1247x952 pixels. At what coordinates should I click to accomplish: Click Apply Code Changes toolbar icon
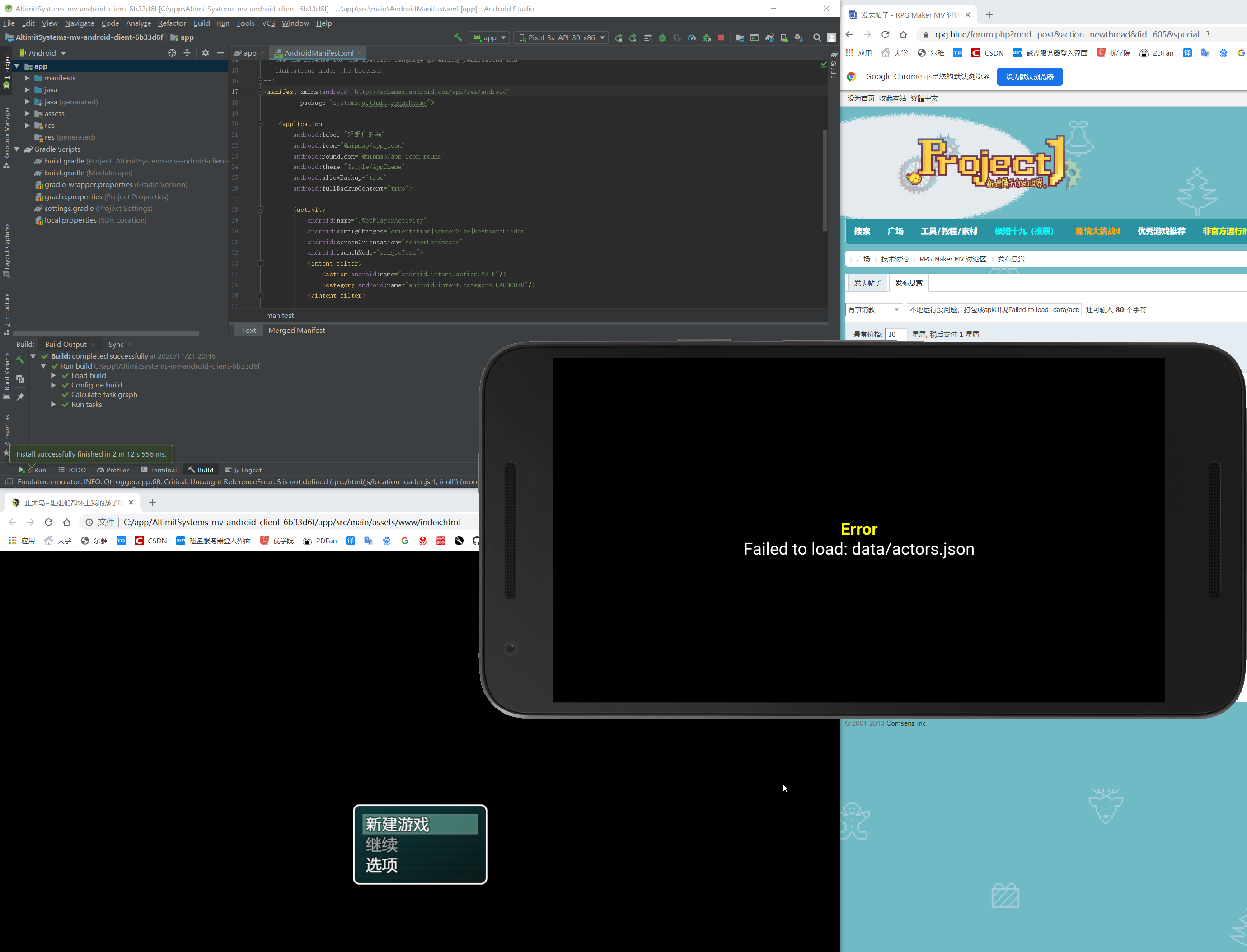click(648, 37)
